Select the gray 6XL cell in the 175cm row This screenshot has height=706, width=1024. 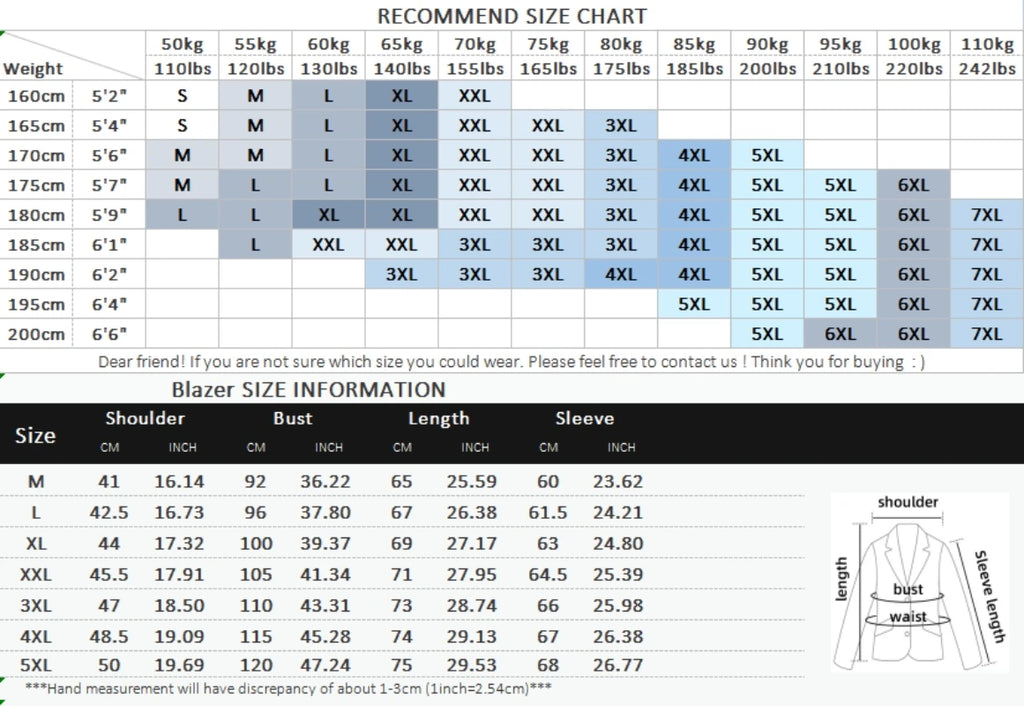[x=913, y=185]
